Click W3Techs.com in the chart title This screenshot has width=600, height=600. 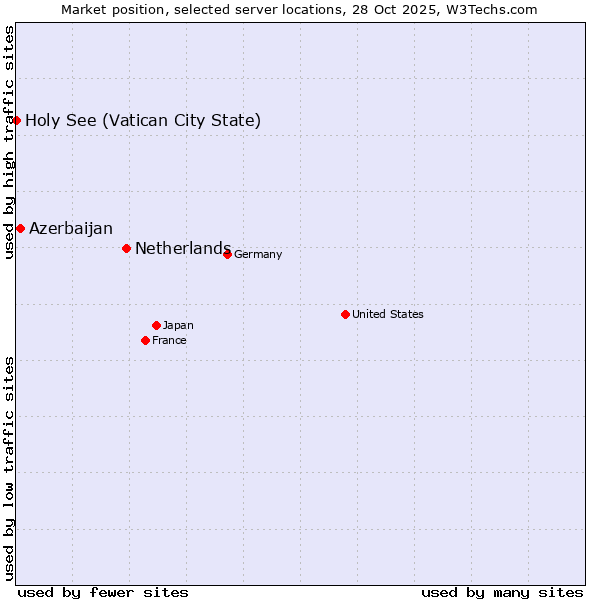490,10
